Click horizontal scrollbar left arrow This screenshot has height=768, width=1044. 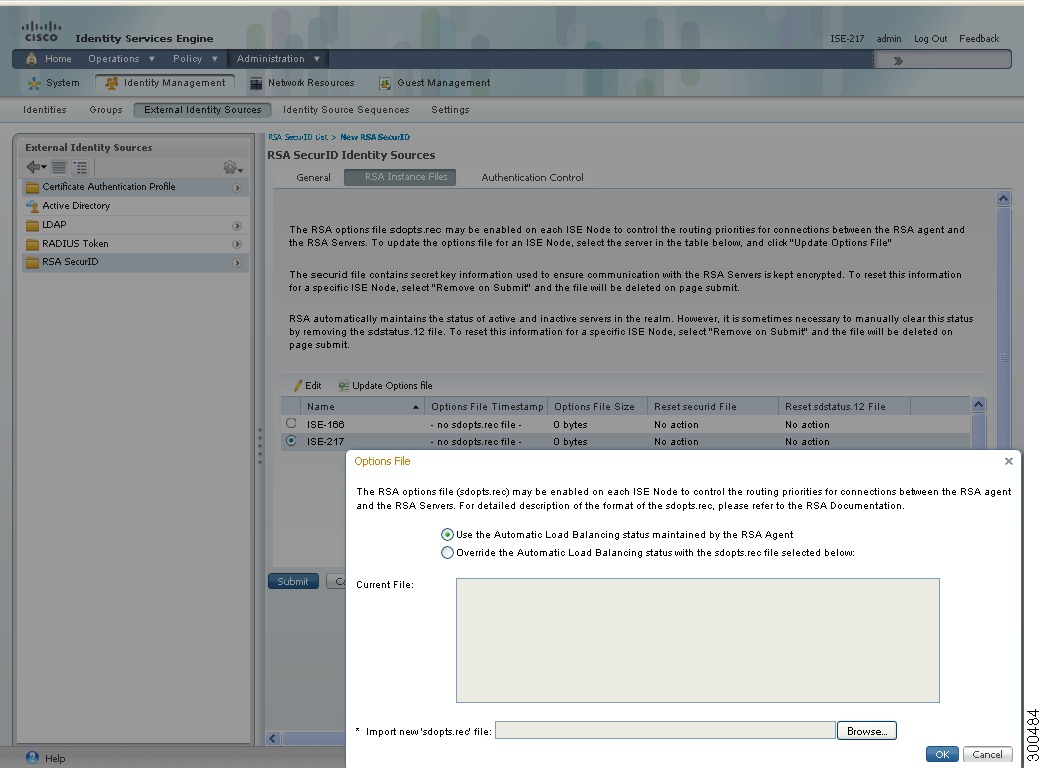[x=272, y=738]
